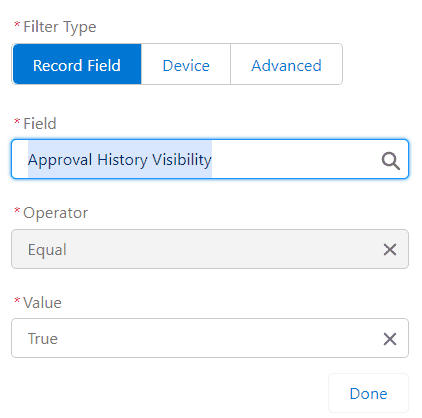
Task: Click required asterisk beside Field label
Action: tap(17, 121)
